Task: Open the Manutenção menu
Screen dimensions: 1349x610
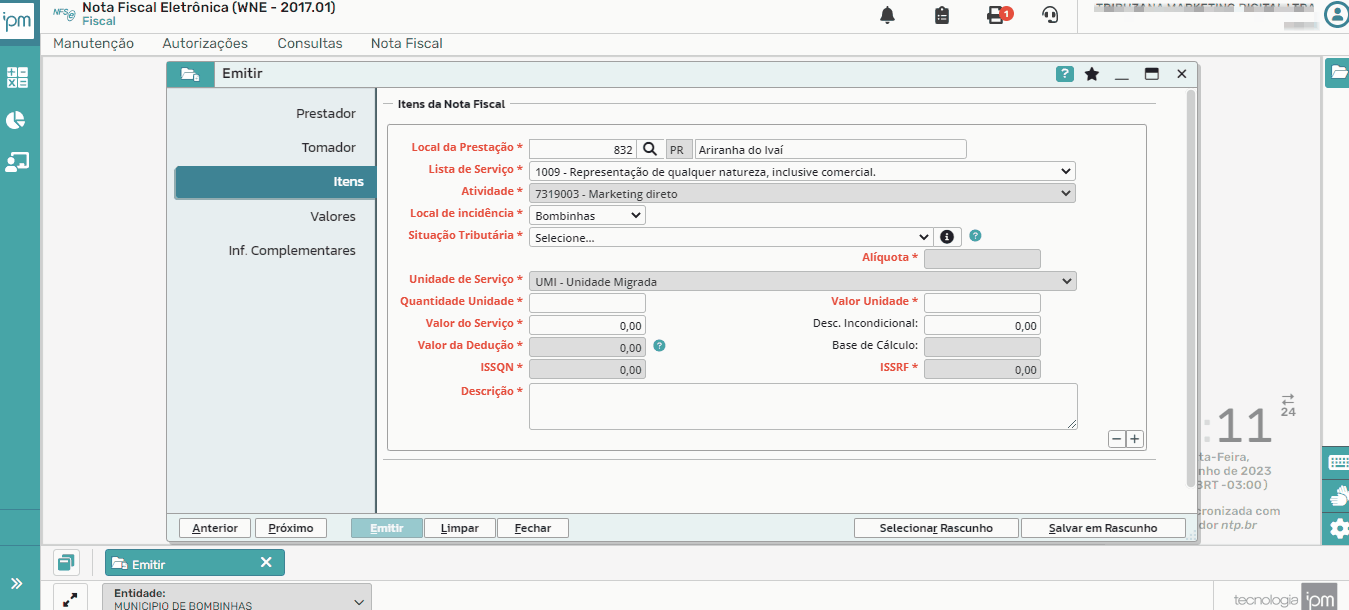Action: click(93, 43)
